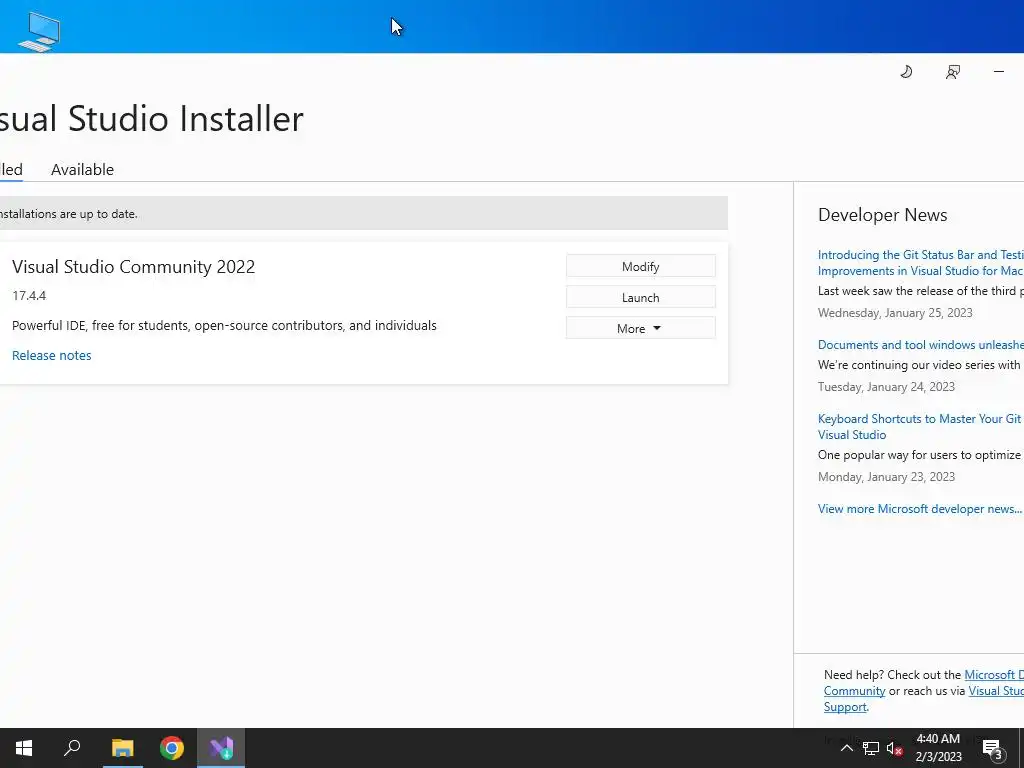This screenshot has width=1024, height=768.
Task: Switch to the Installed tab
Action: (11, 170)
